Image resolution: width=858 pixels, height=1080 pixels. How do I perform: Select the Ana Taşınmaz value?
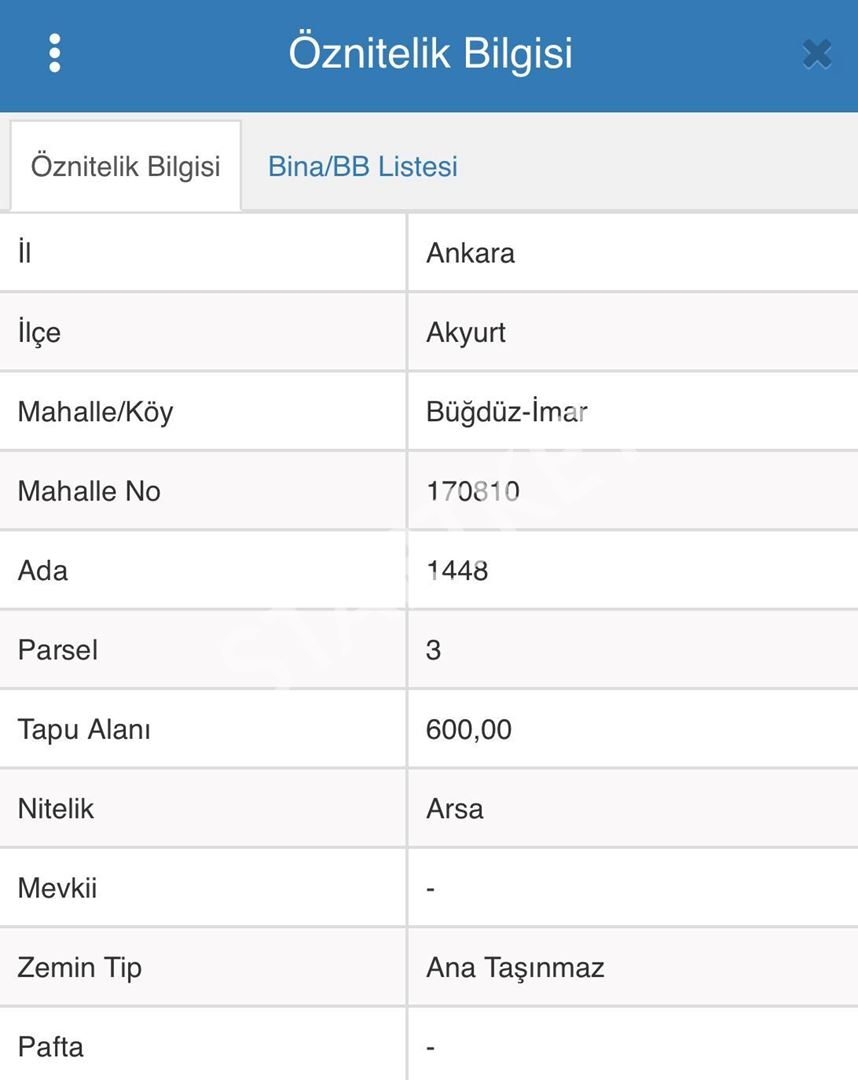[x=515, y=967]
